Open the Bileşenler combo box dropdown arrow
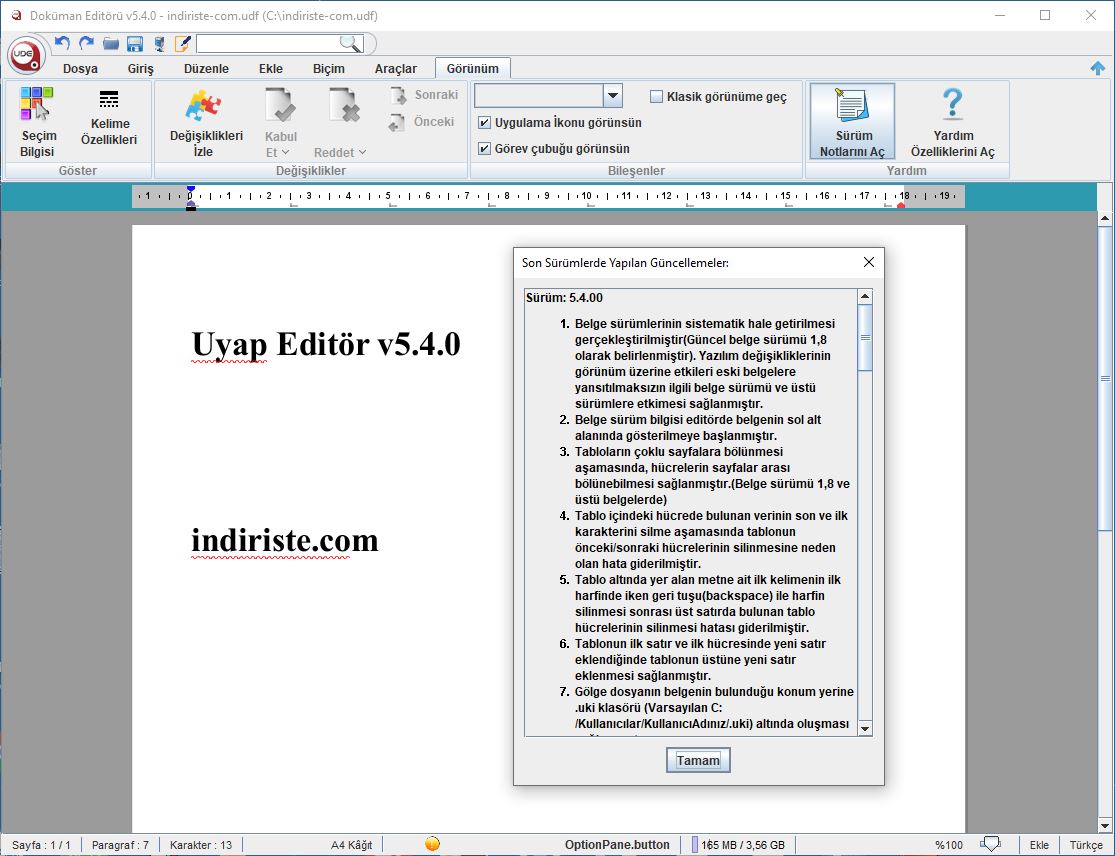Screen dimensions: 1115x856 (x=613, y=95)
